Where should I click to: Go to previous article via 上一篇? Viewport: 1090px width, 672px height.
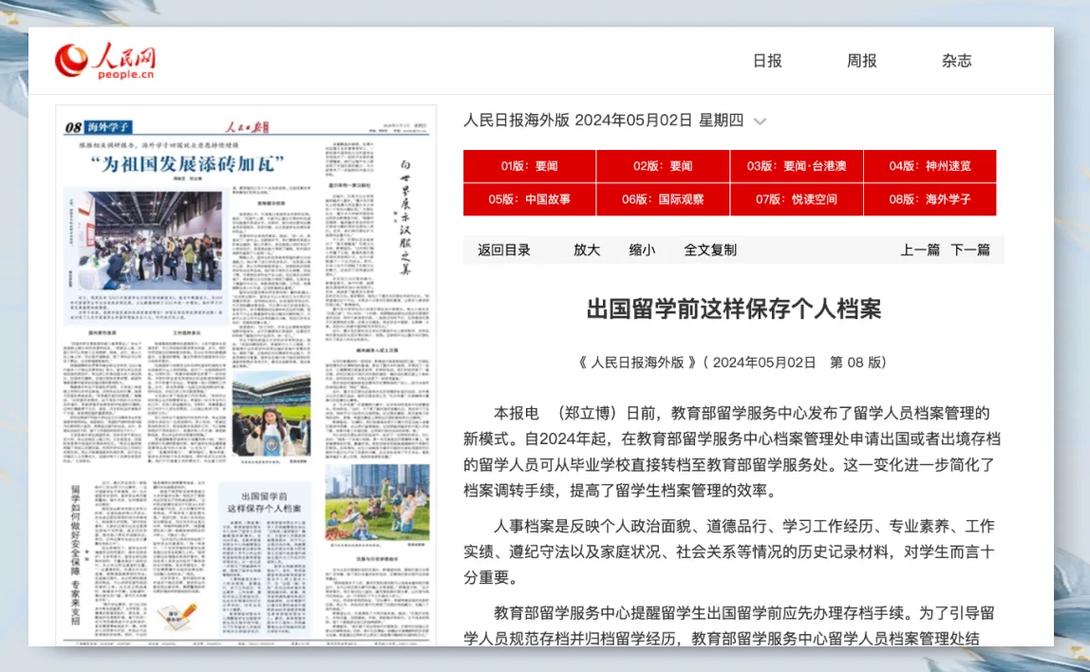tap(919, 249)
